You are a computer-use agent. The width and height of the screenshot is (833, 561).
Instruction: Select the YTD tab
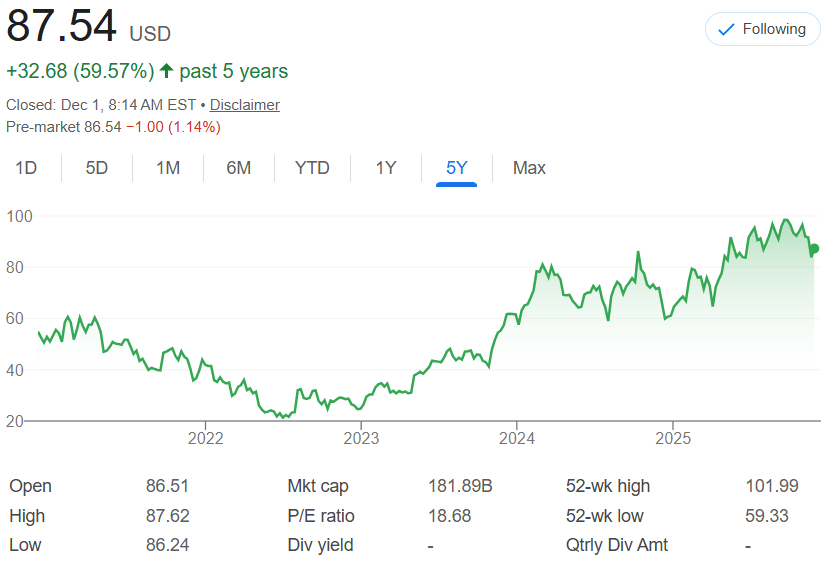click(x=312, y=168)
